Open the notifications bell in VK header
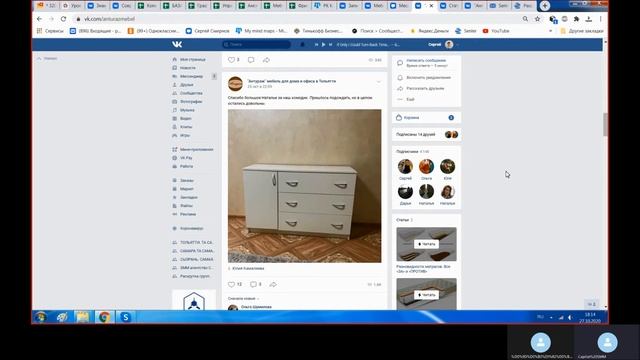The height and width of the screenshot is (360, 640). point(302,44)
